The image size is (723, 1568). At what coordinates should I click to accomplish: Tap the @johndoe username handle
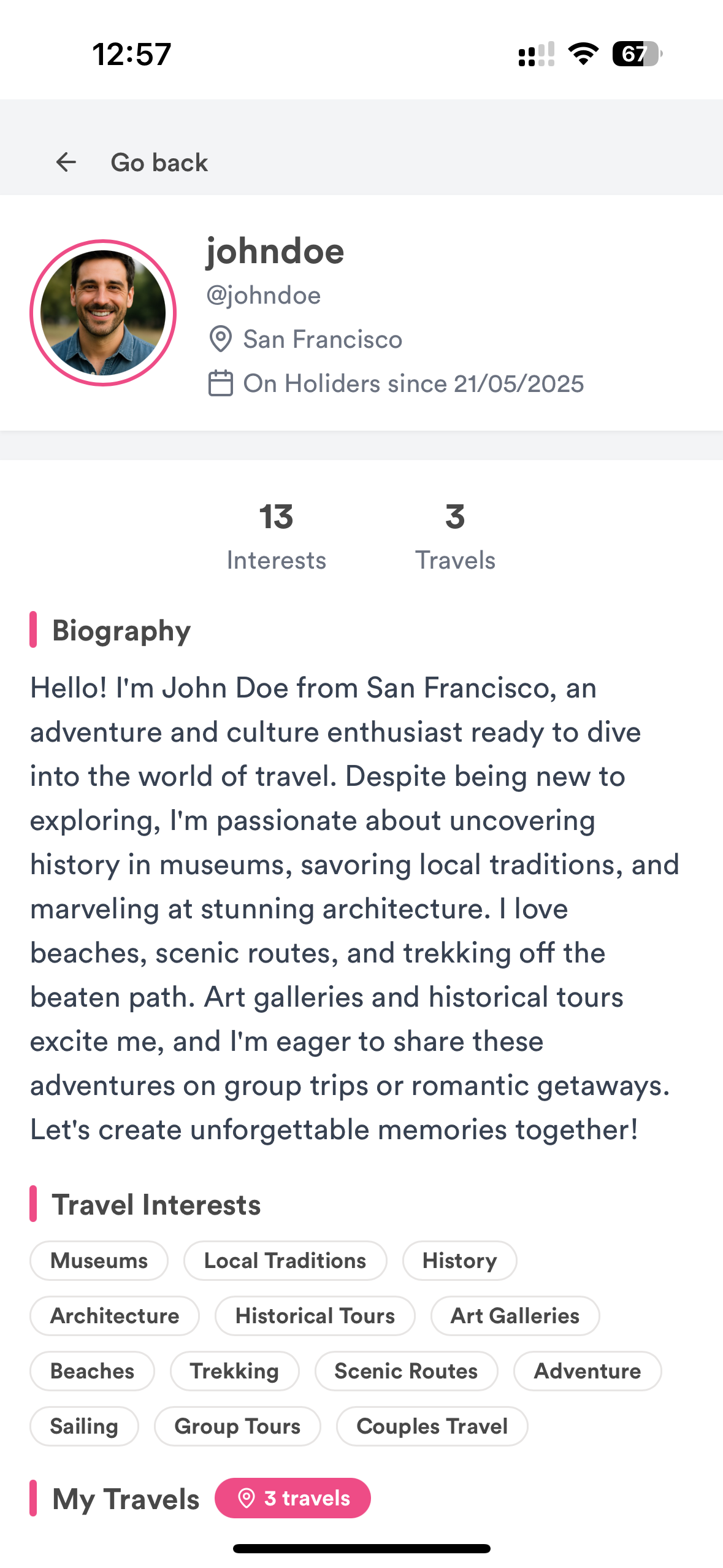264,296
